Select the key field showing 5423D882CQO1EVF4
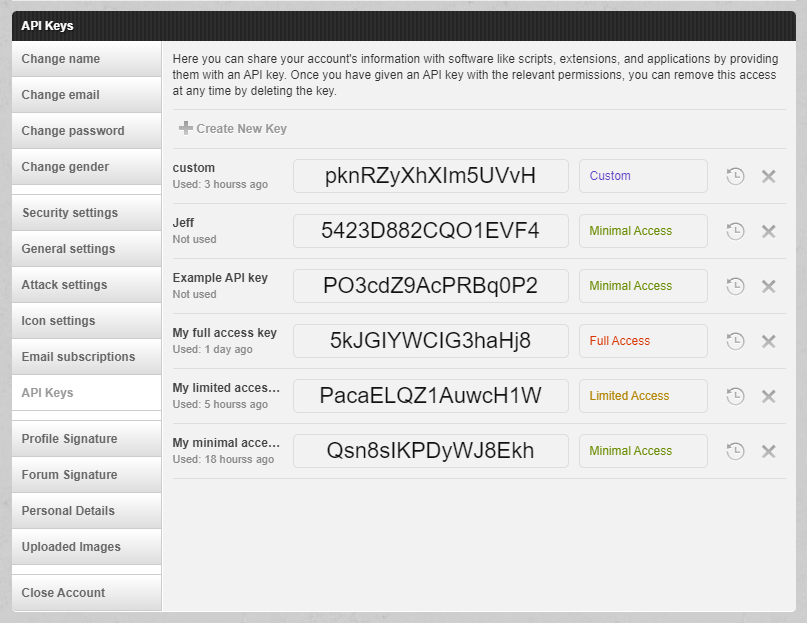Screen dimensions: 807x623 [430, 231]
